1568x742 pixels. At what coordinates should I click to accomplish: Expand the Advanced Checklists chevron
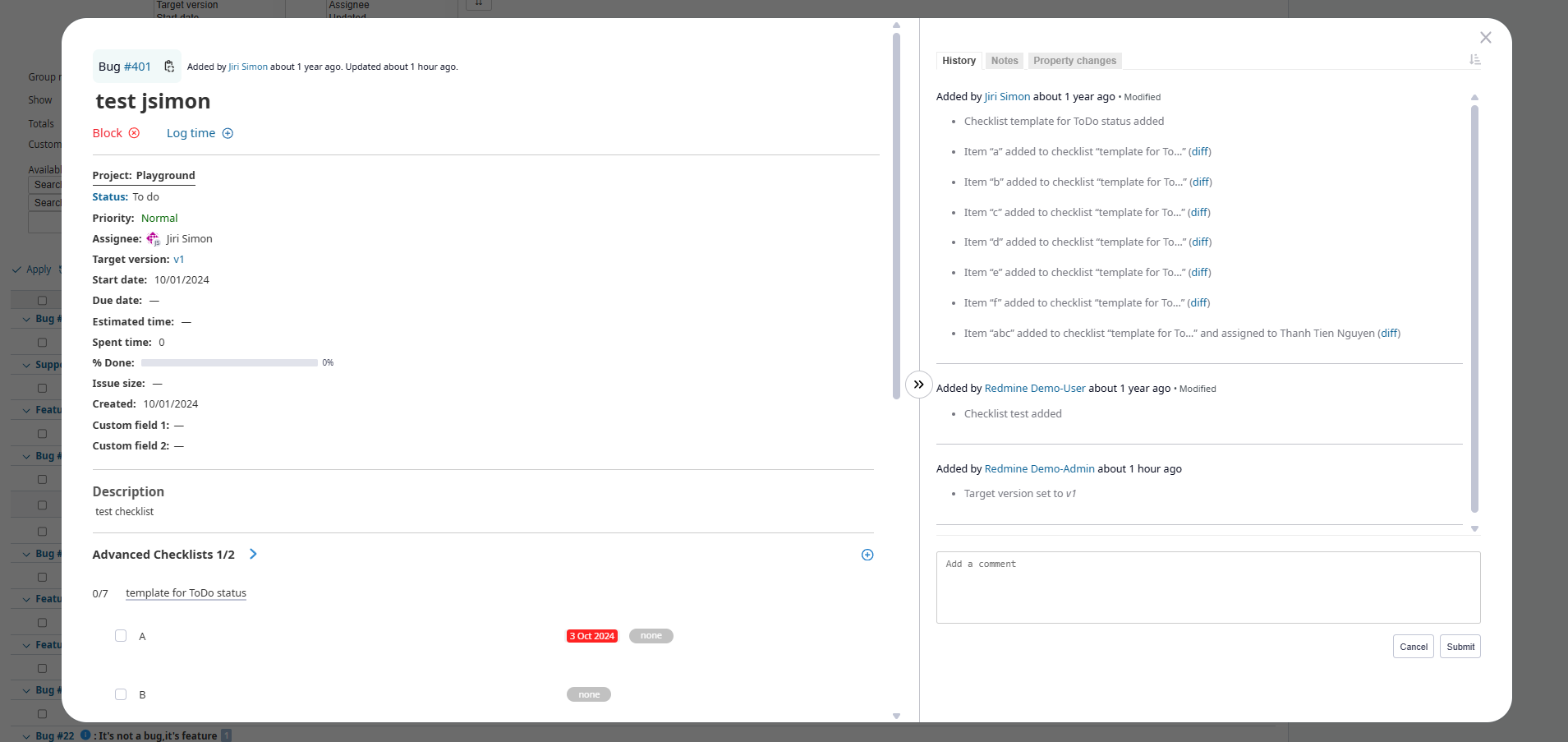[253, 555]
